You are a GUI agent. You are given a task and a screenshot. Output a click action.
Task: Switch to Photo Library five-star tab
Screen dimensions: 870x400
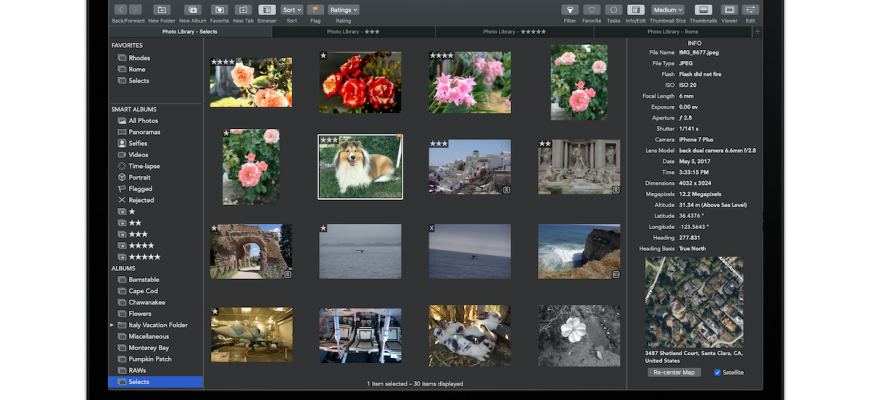(514, 32)
